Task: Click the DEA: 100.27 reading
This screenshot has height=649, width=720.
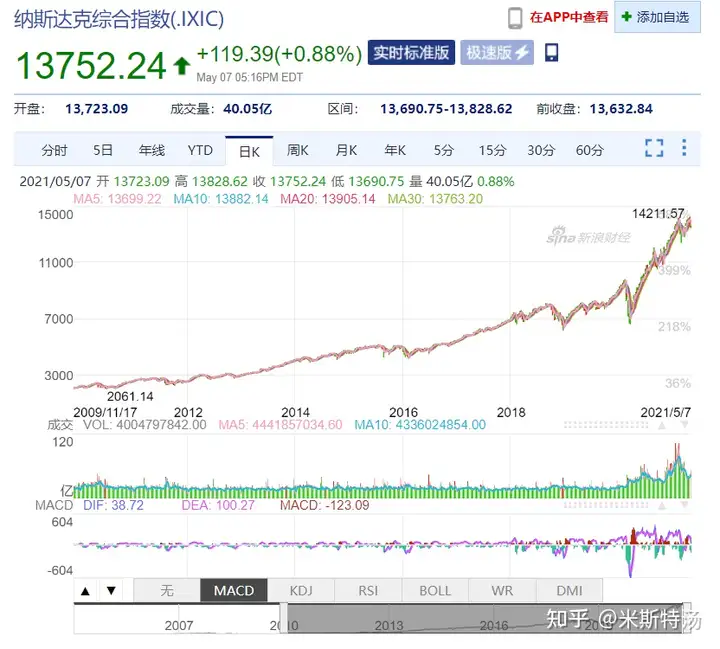Action: [x=218, y=505]
